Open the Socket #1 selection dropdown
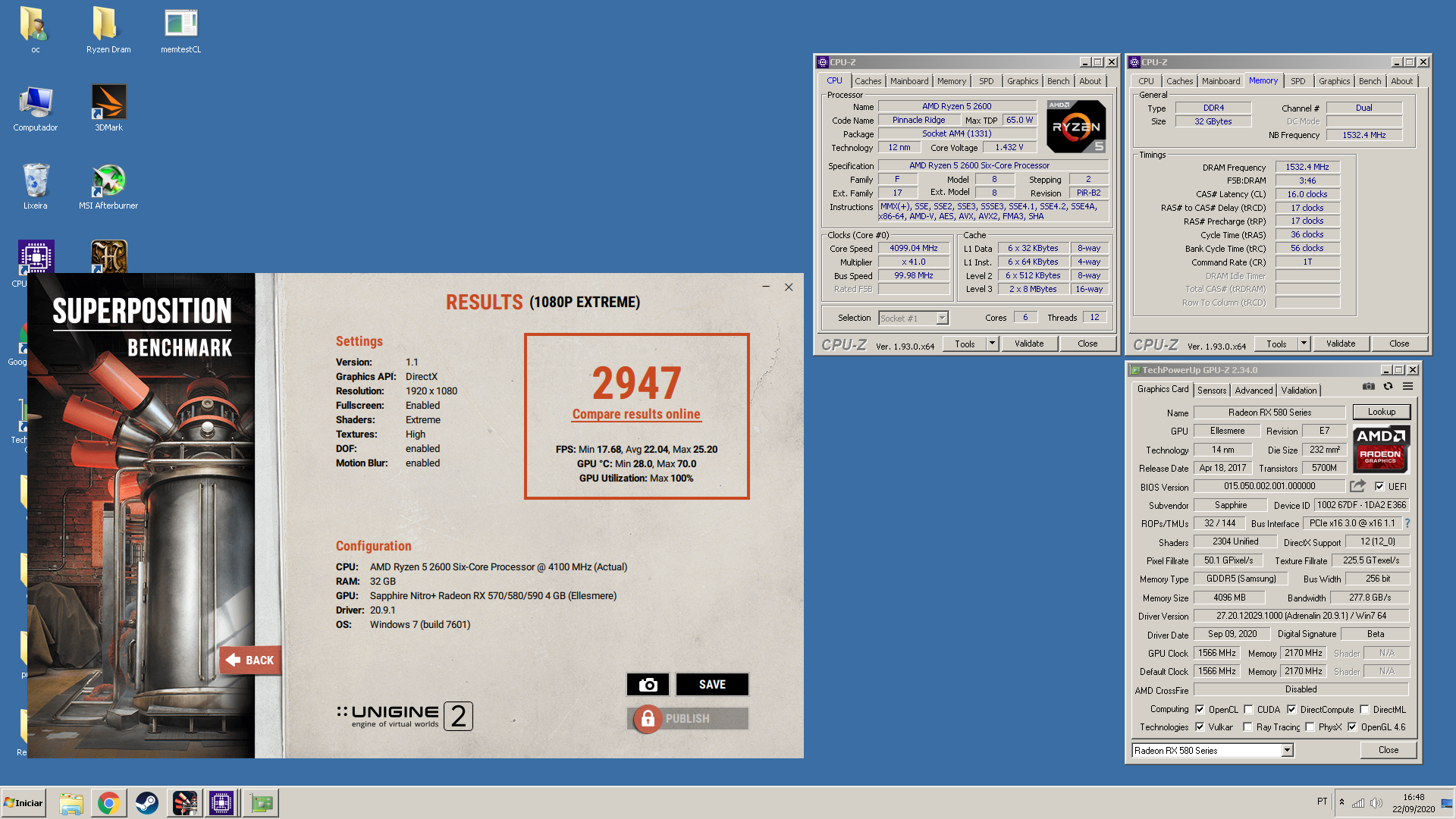The height and width of the screenshot is (819, 1456). 942,318
